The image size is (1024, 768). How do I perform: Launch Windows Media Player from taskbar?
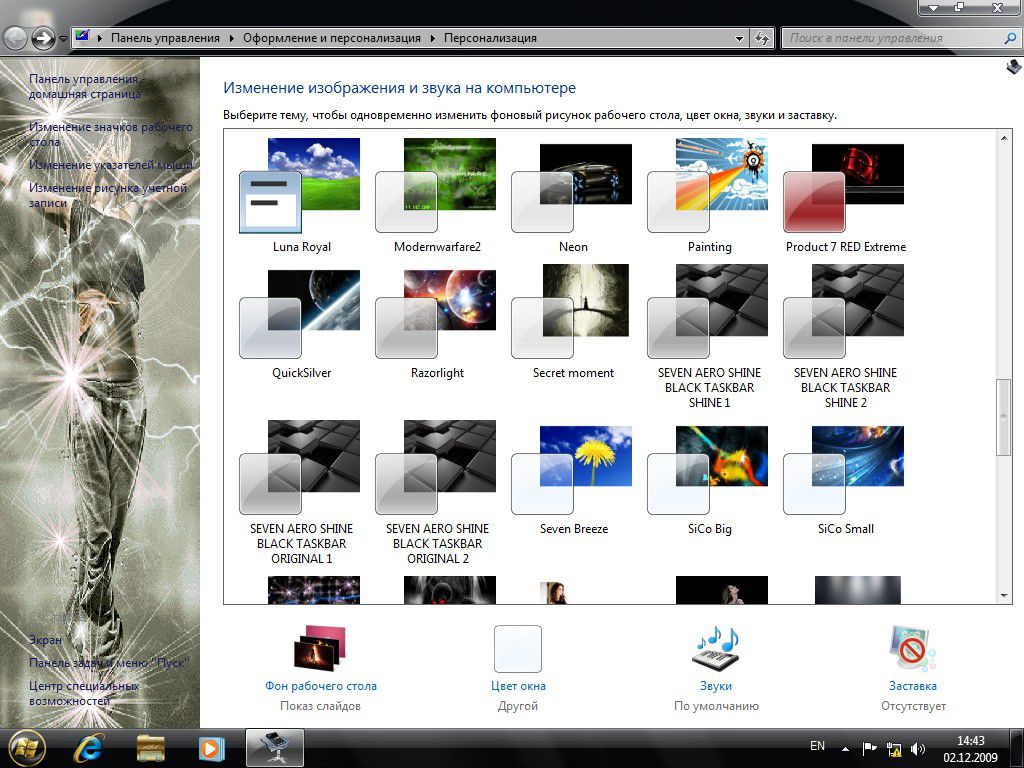[210, 748]
